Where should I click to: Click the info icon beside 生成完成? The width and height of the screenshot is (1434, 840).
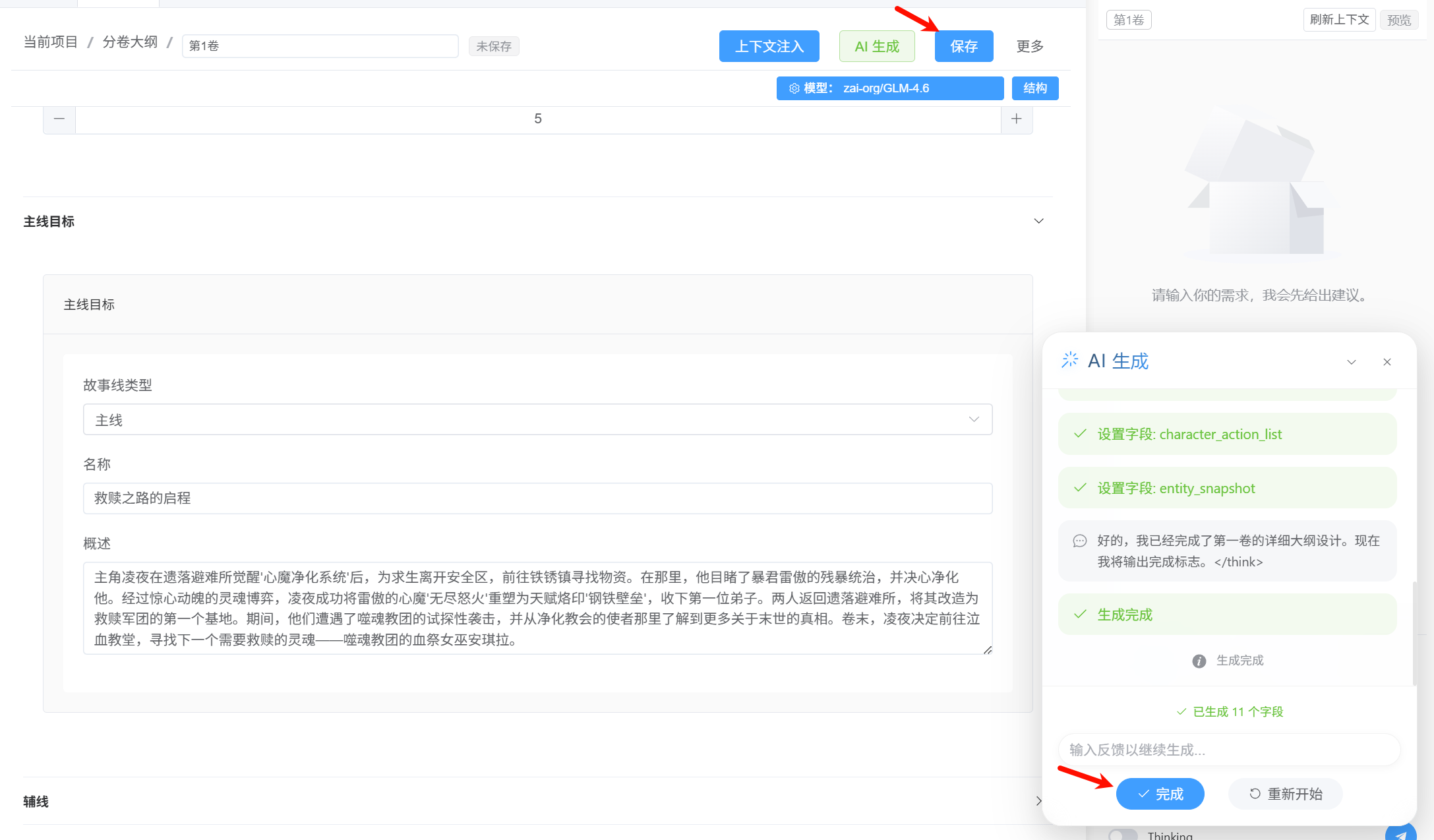coord(1199,661)
